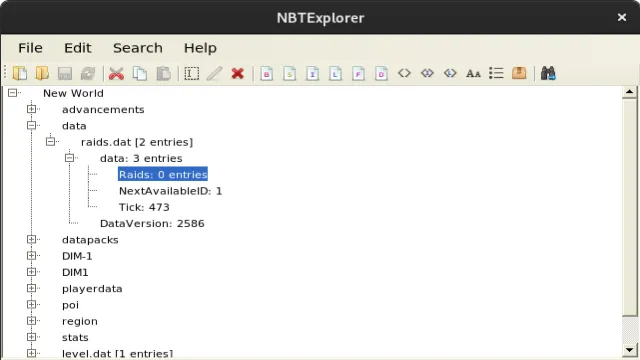This screenshot has width=640, height=360.
Task: Click the List tag bullet icon
Action: (496, 73)
